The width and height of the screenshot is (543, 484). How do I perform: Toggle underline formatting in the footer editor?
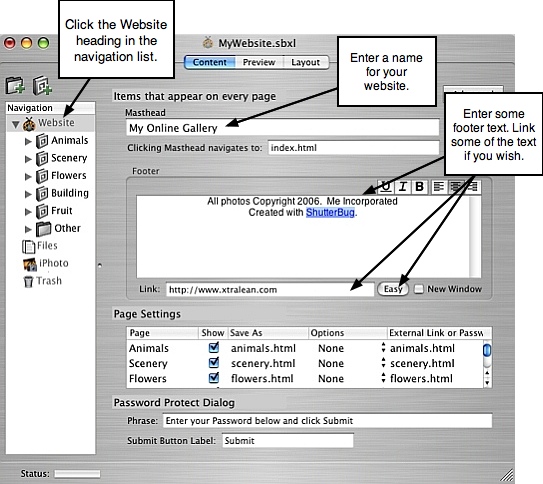pos(385,187)
